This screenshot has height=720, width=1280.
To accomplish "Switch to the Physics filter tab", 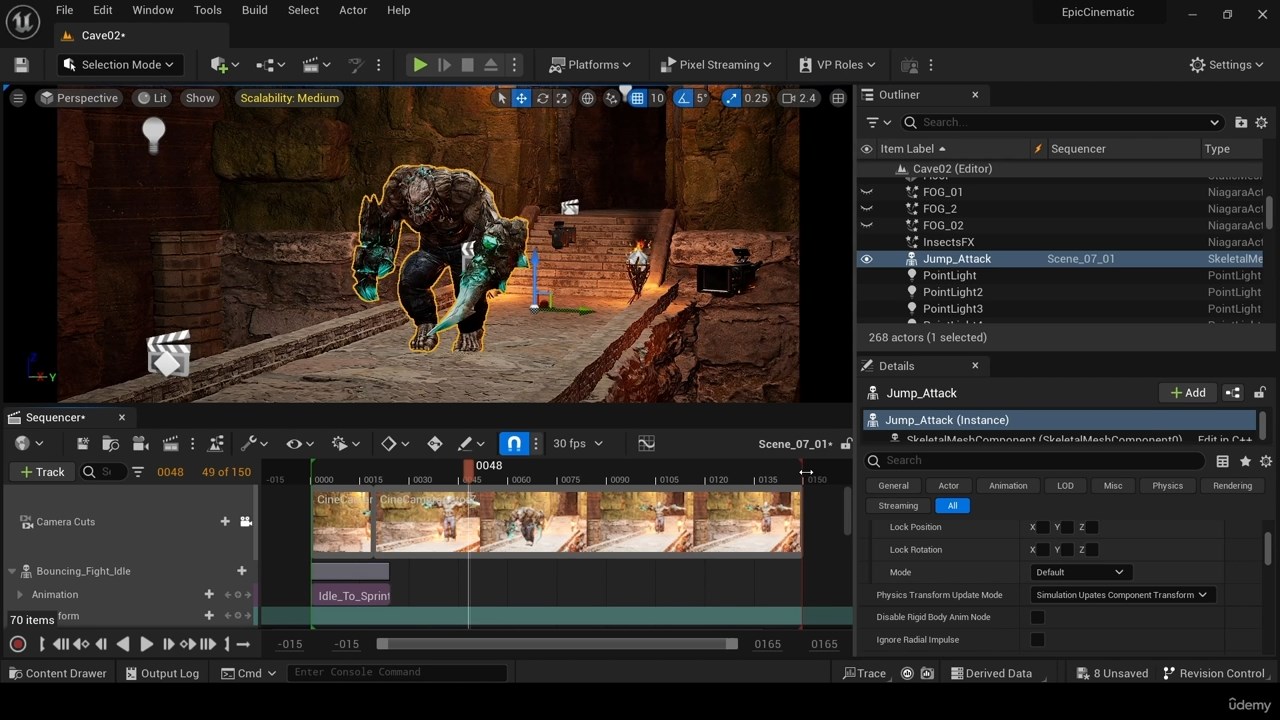I will click(x=1167, y=486).
